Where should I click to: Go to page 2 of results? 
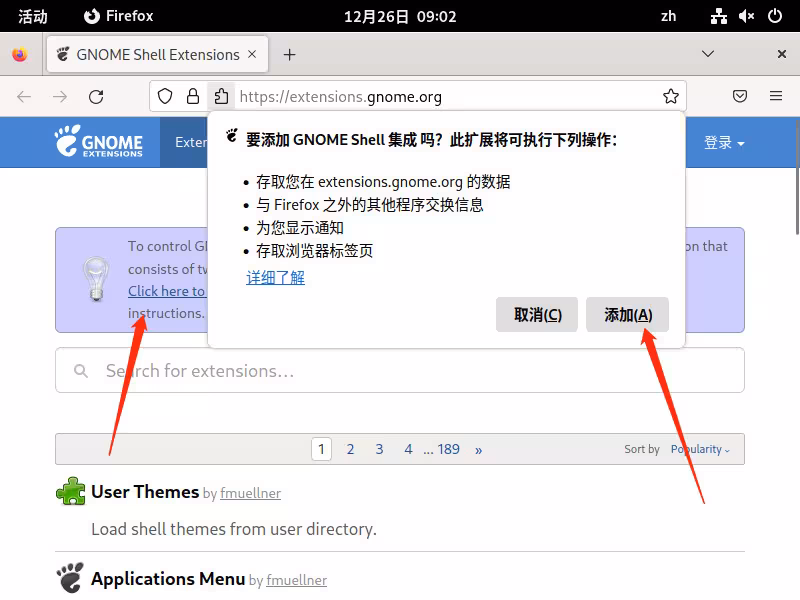351,449
